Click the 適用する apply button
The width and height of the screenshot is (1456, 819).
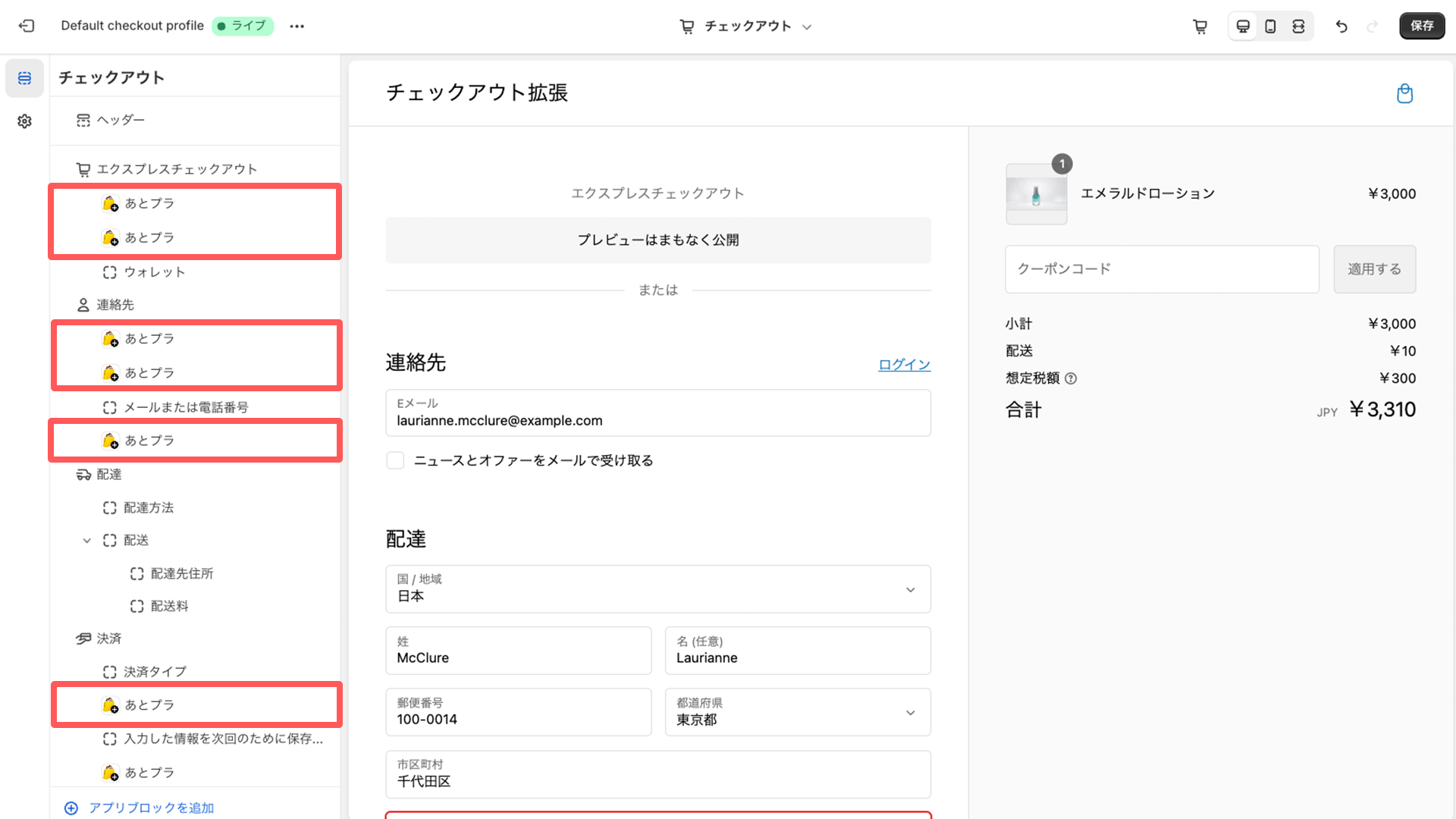pos(1374,269)
